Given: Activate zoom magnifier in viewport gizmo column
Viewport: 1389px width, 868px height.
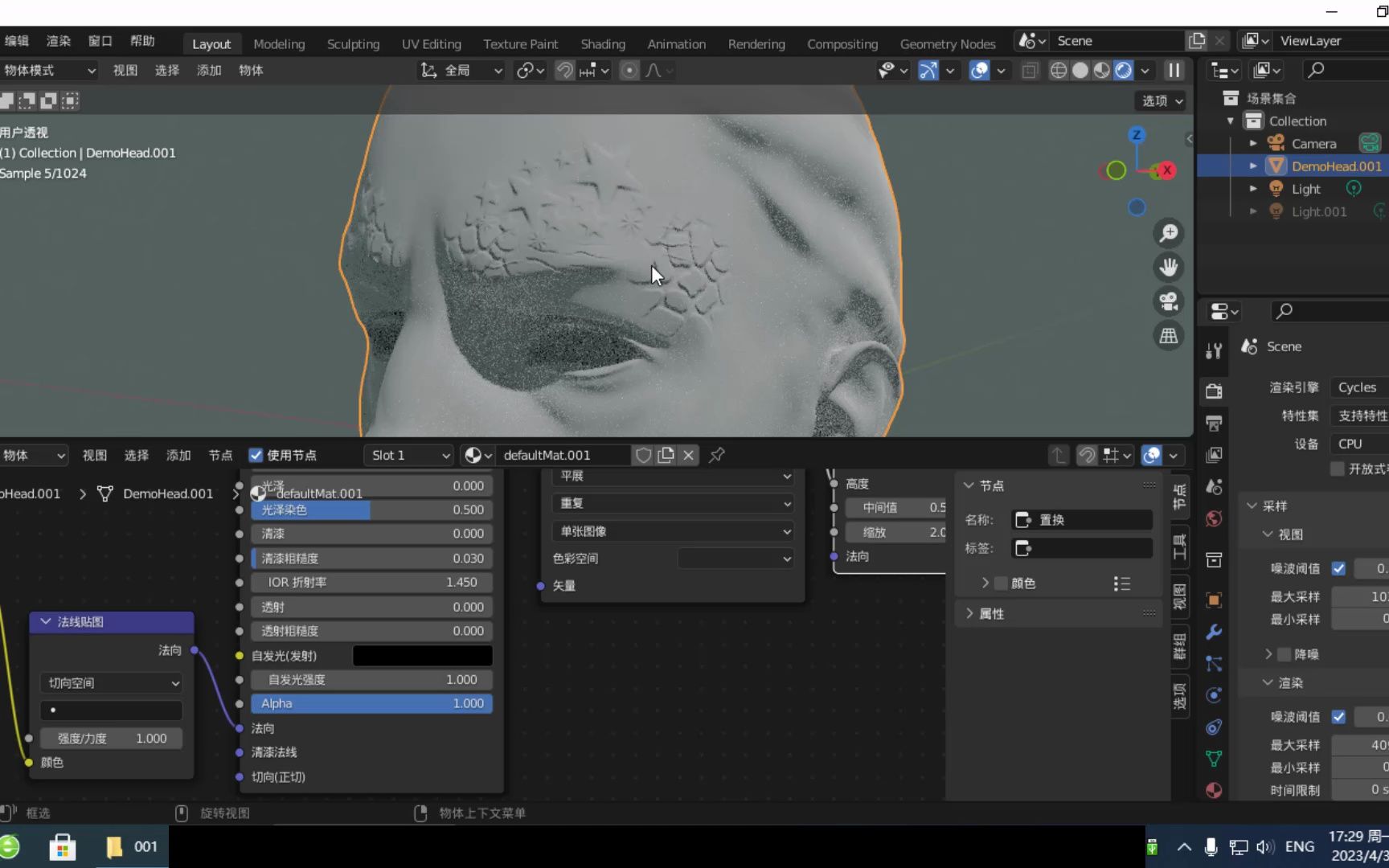Looking at the screenshot, I should [x=1169, y=232].
